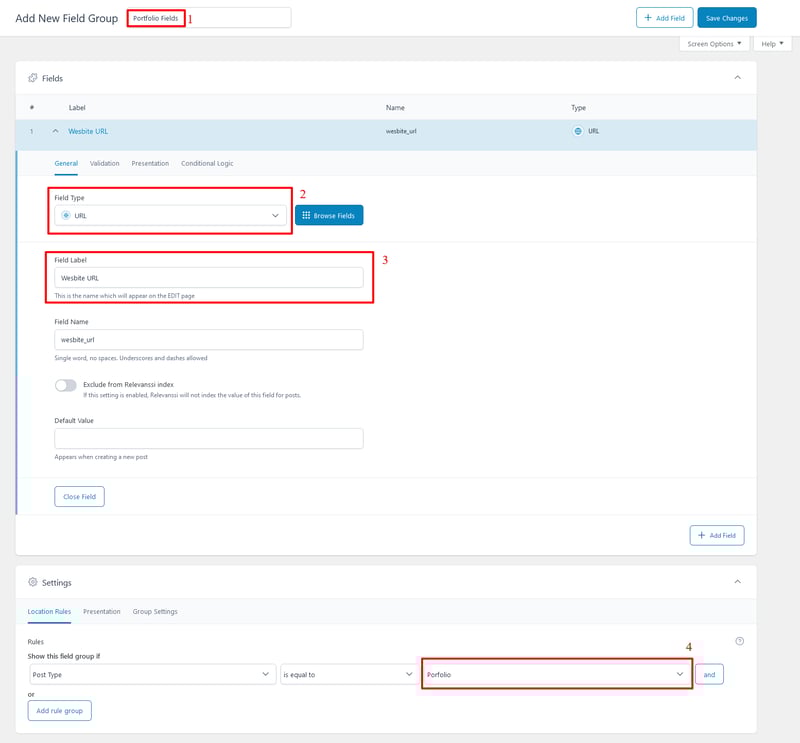Open the Conditional Logic tab
800x743 pixels.
pyautogui.click(x=207, y=163)
